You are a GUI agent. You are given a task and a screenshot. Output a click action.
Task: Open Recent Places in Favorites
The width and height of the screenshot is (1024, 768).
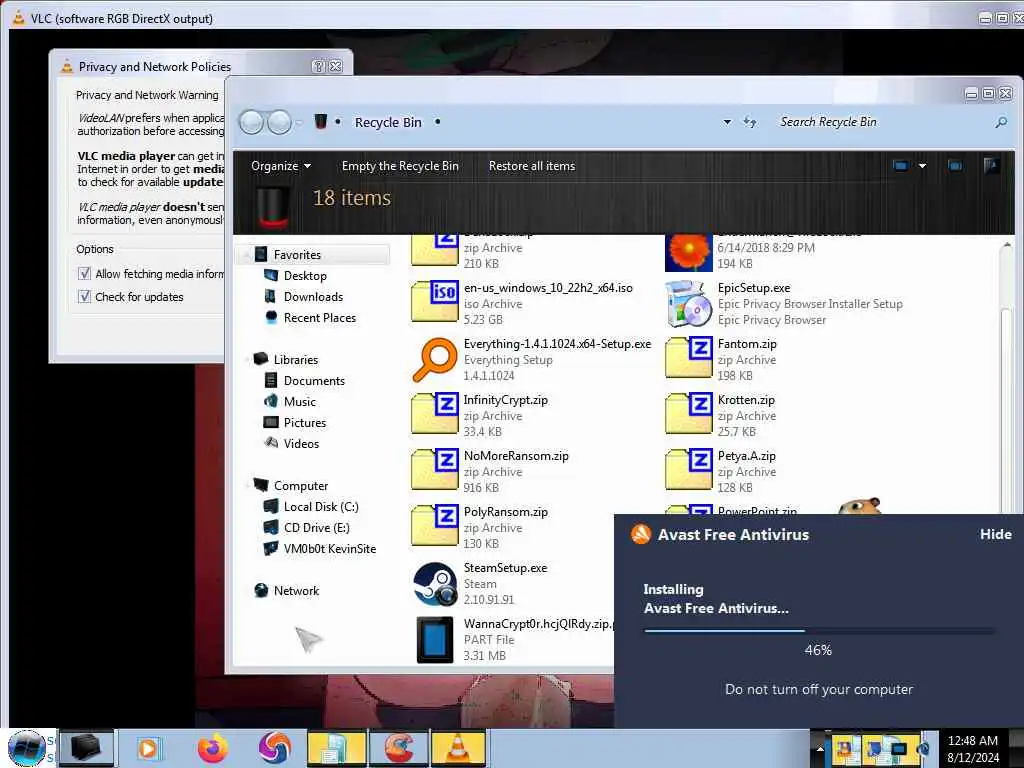click(x=319, y=317)
